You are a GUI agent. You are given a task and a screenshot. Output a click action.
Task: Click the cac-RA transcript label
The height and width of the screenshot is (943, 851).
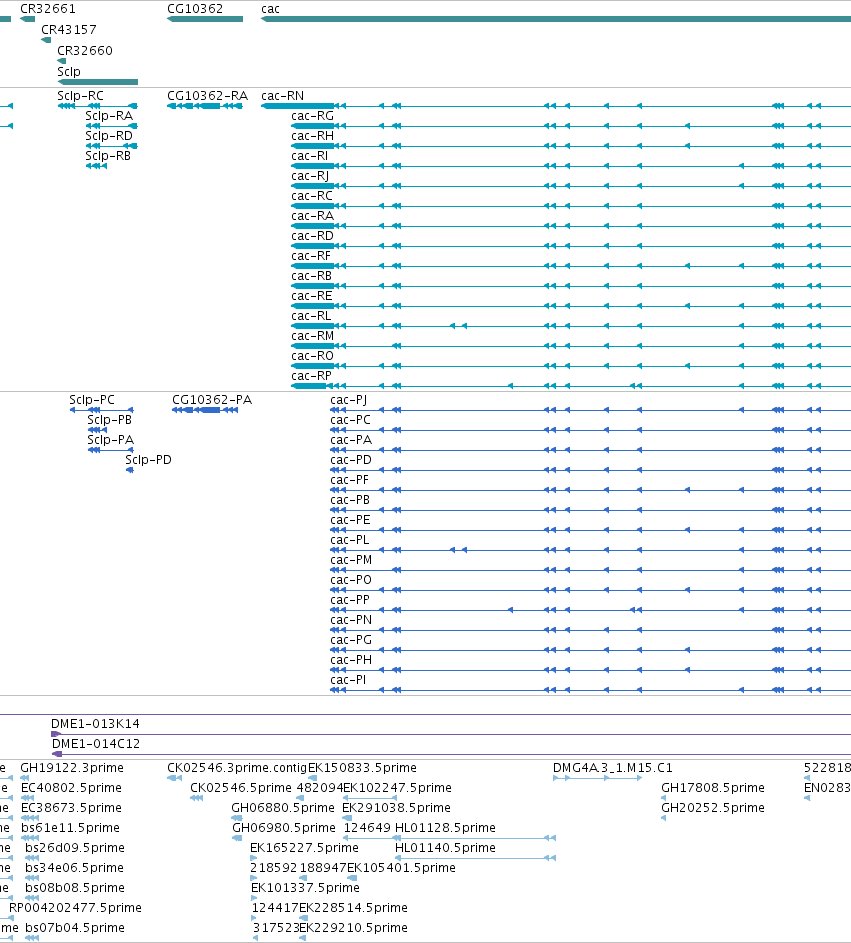coord(312,216)
